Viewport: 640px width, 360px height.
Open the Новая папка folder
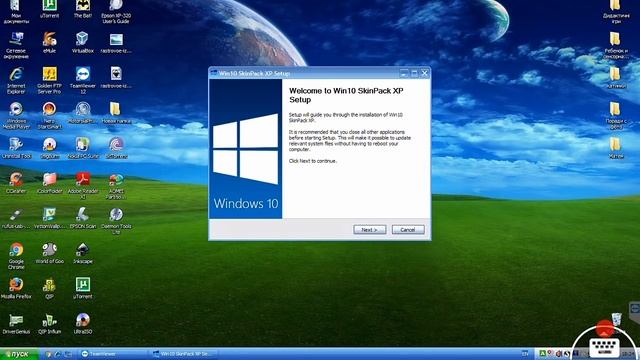[116, 113]
